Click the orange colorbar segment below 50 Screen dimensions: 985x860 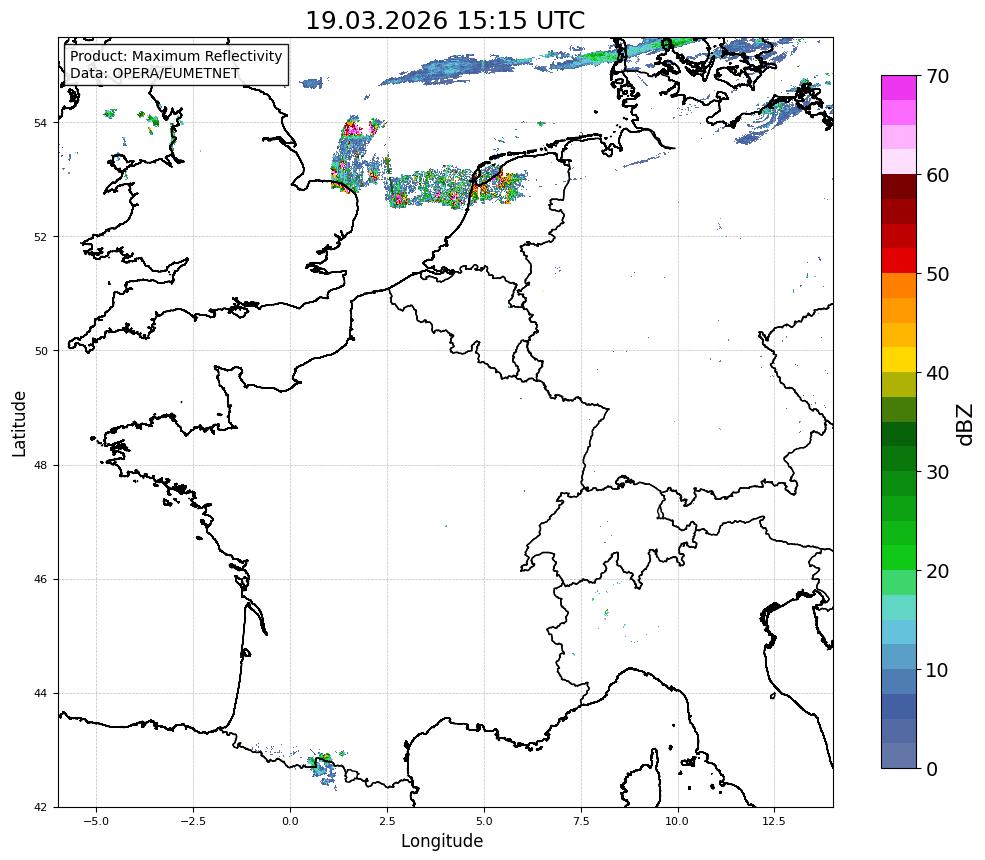click(x=899, y=286)
